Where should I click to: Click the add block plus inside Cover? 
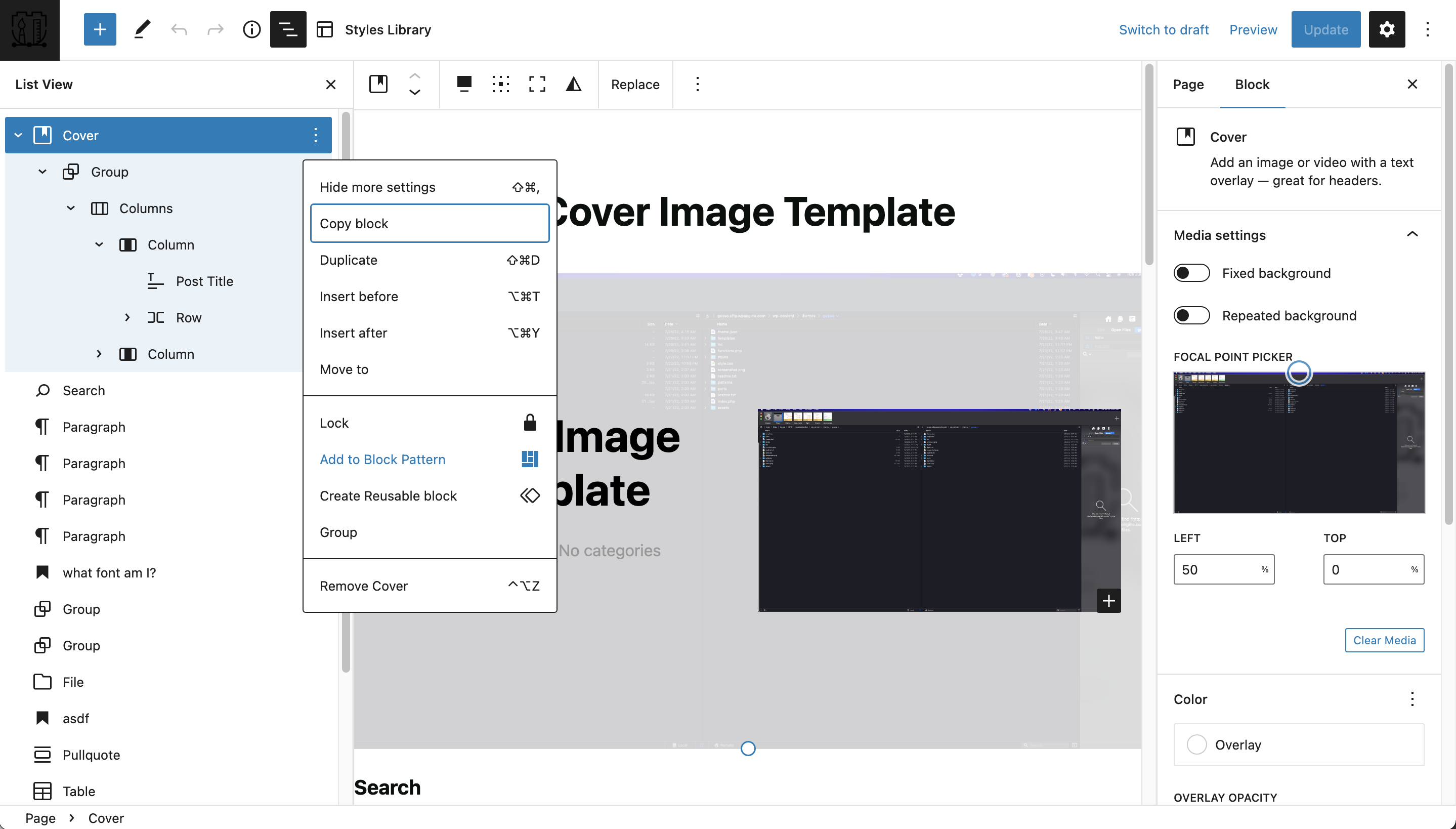[x=1108, y=601]
